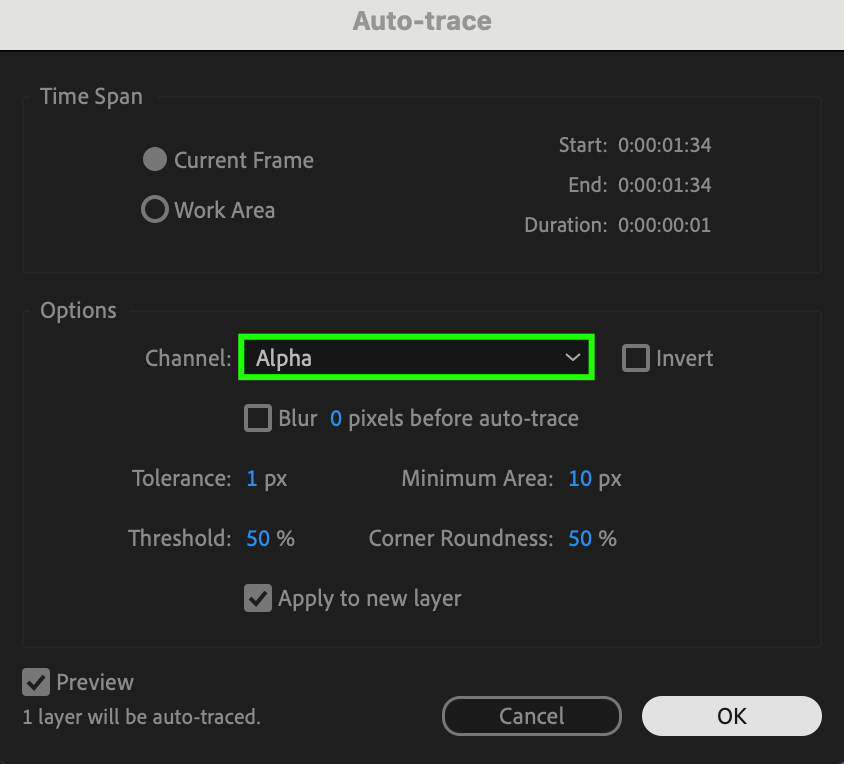This screenshot has width=844, height=764.
Task: Enable the Invert checkbox
Action: 635,358
